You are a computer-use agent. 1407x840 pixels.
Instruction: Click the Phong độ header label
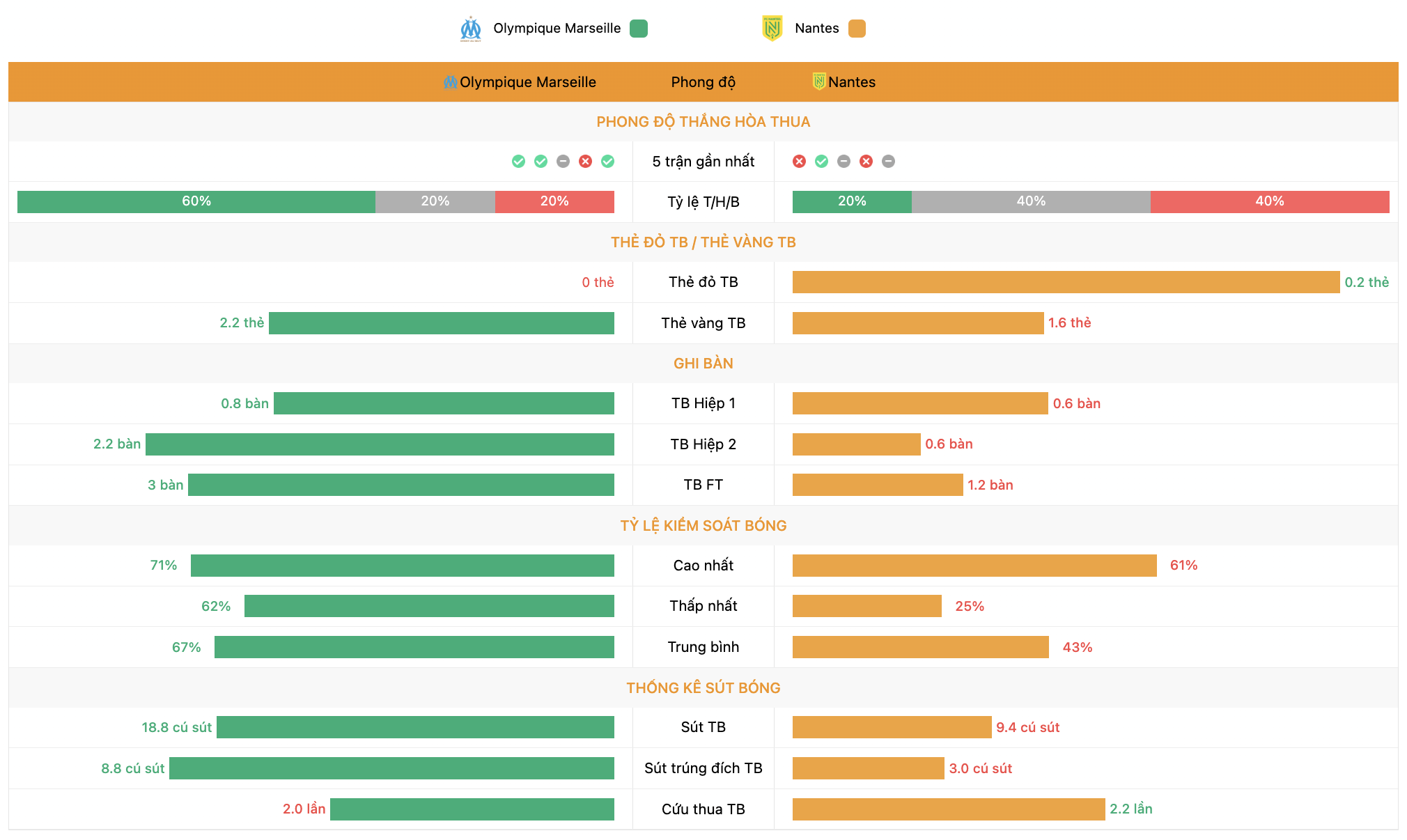click(703, 82)
